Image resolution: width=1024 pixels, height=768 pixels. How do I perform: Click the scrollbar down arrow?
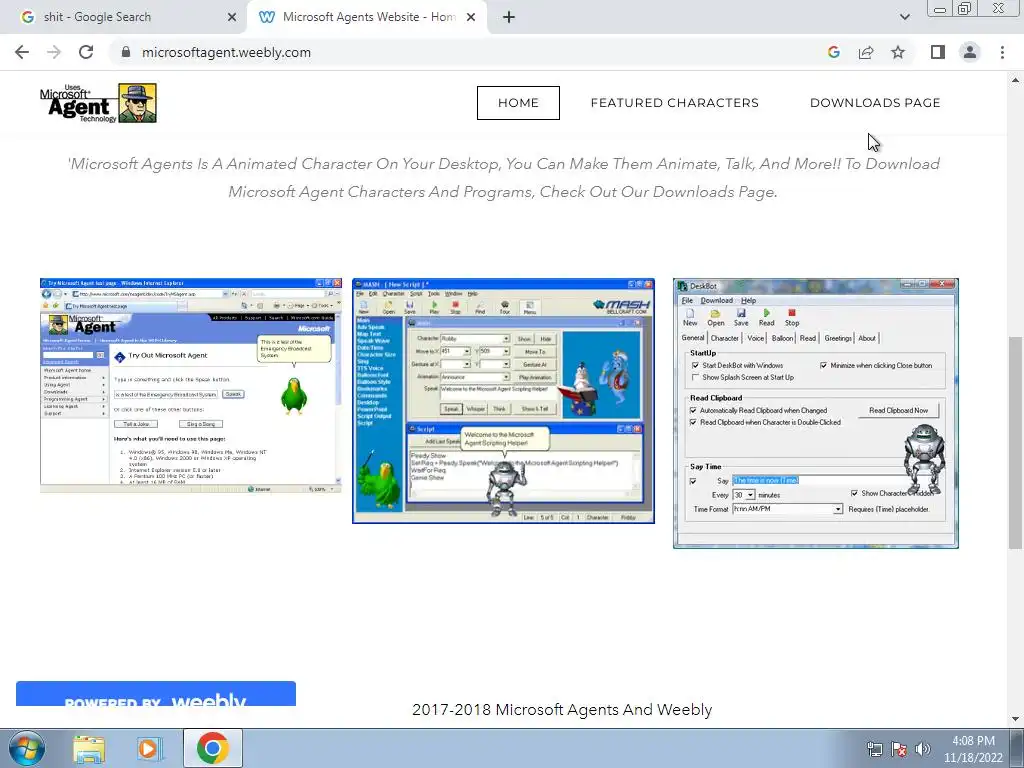[x=1016, y=720]
